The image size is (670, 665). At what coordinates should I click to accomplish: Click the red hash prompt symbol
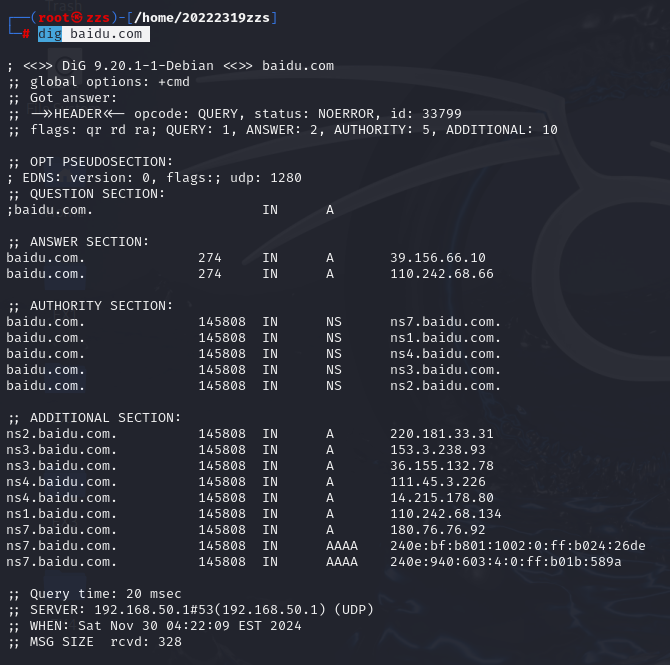coord(26,34)
